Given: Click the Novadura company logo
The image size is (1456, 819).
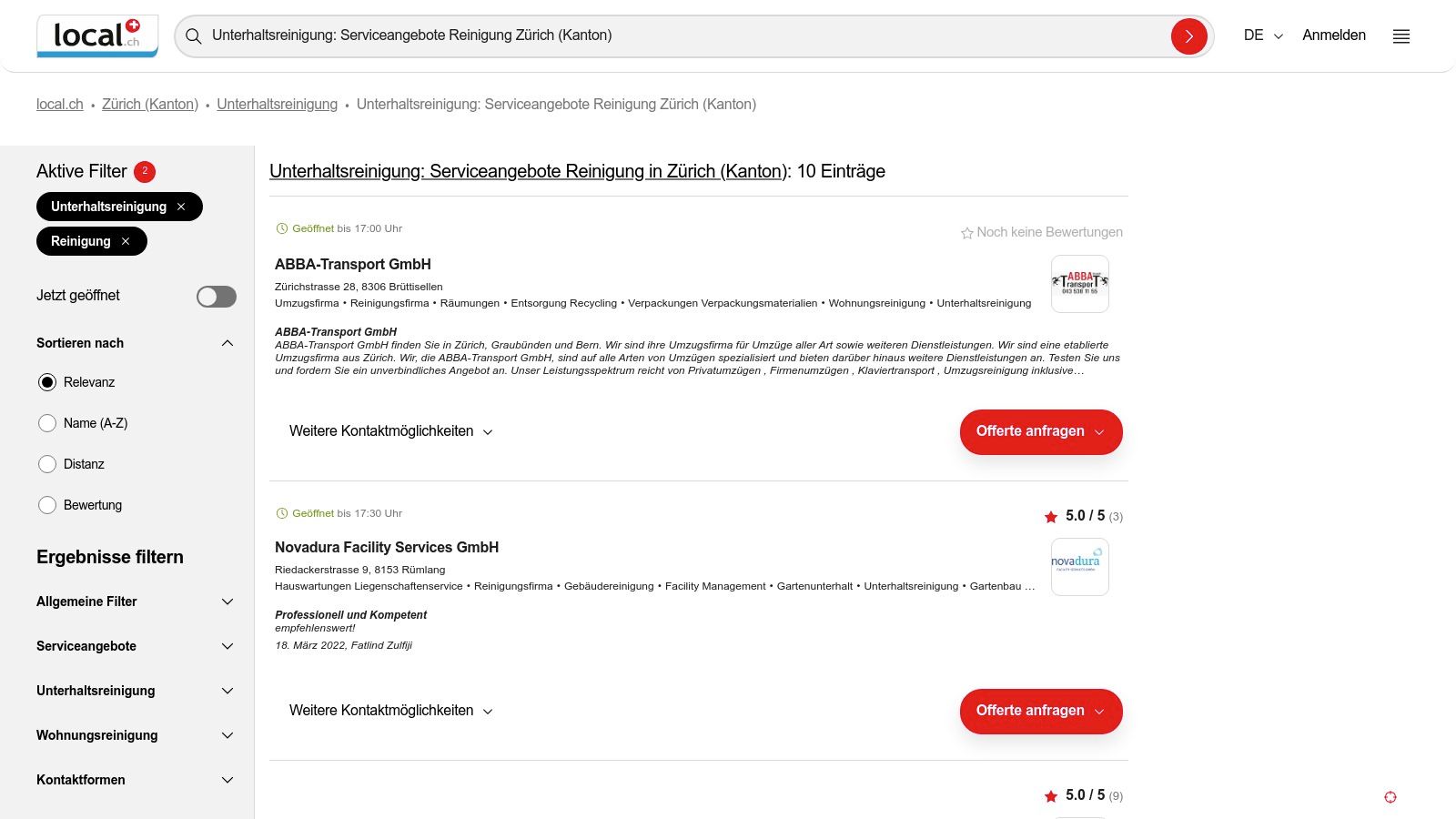Looking at the screenshot, I should (x=1080, y=567).
